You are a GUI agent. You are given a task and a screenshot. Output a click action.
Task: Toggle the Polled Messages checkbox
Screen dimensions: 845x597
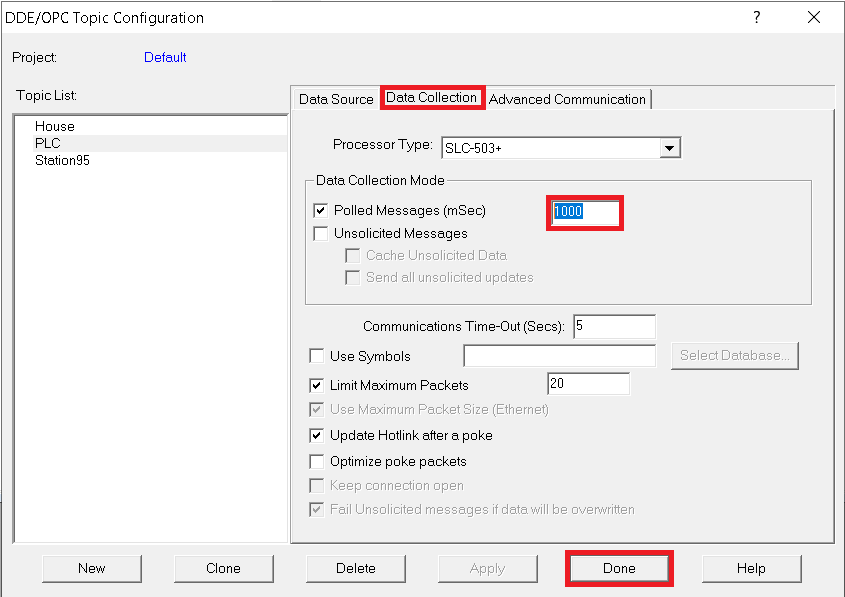click(321, 210)
